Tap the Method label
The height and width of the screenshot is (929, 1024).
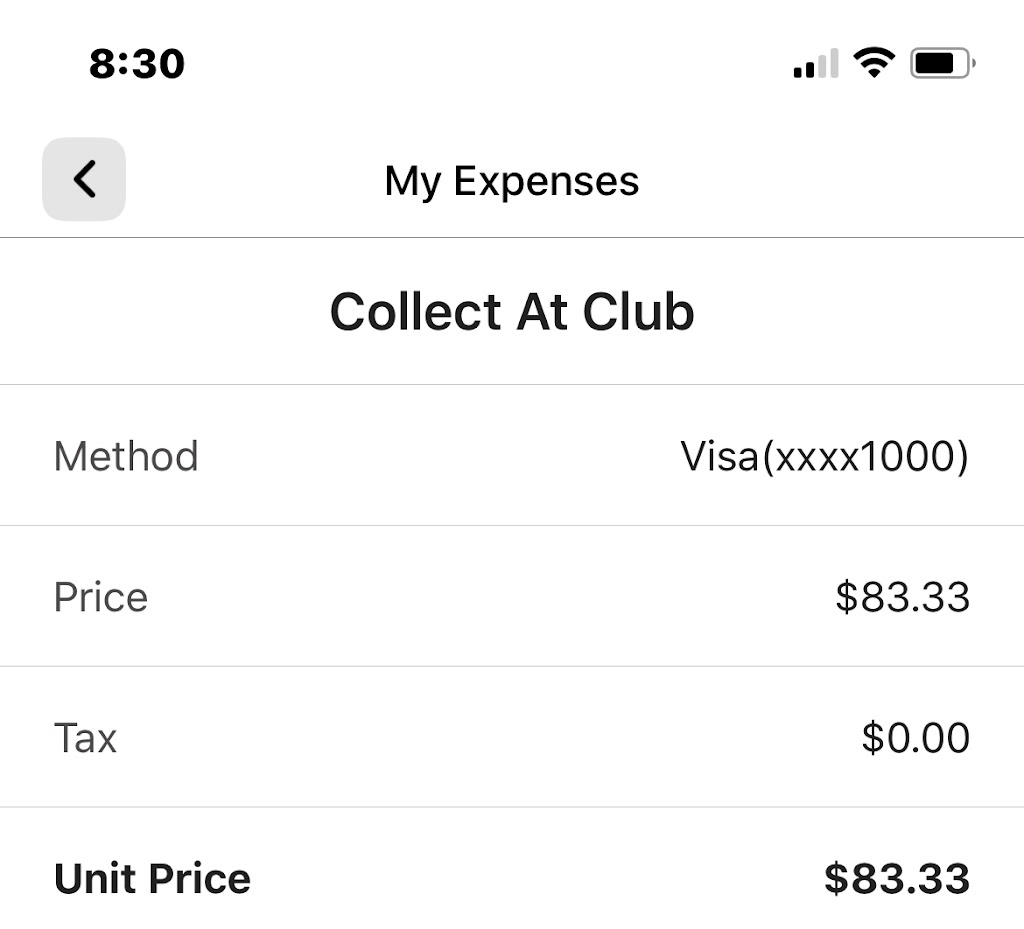[x=126, y=457]
